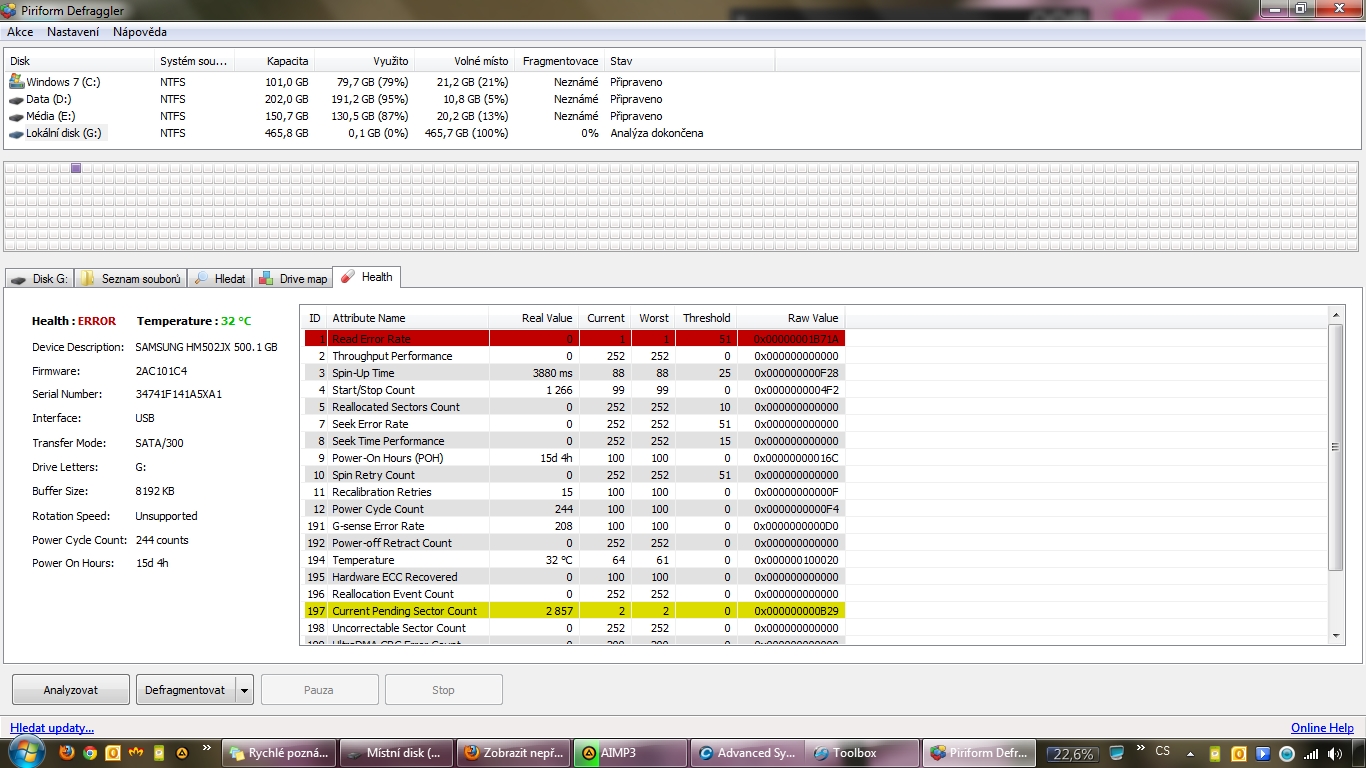The height and width of the screenshot is (768, 1366).
Task: Click the 22,6% usage indicator in taskbar
Action: [x=1073, y=754]
